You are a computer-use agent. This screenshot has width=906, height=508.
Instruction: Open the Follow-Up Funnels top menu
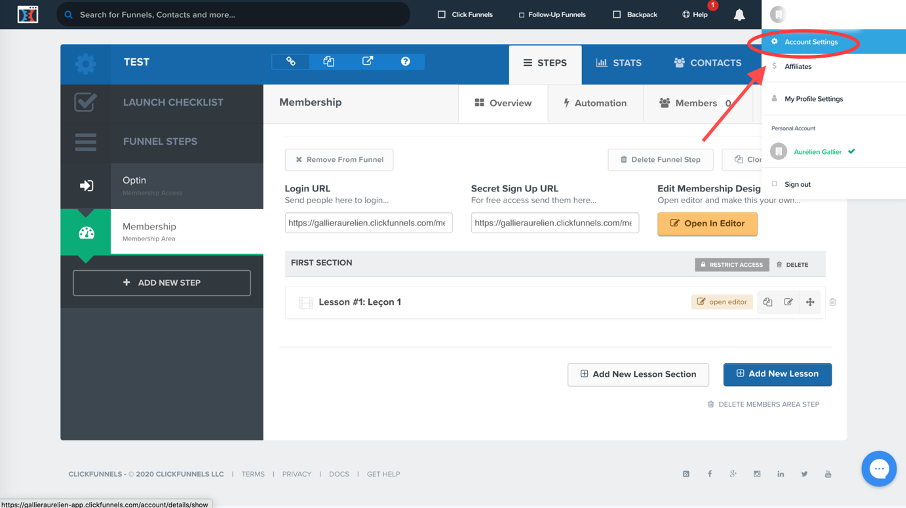(x=552, y=14)
